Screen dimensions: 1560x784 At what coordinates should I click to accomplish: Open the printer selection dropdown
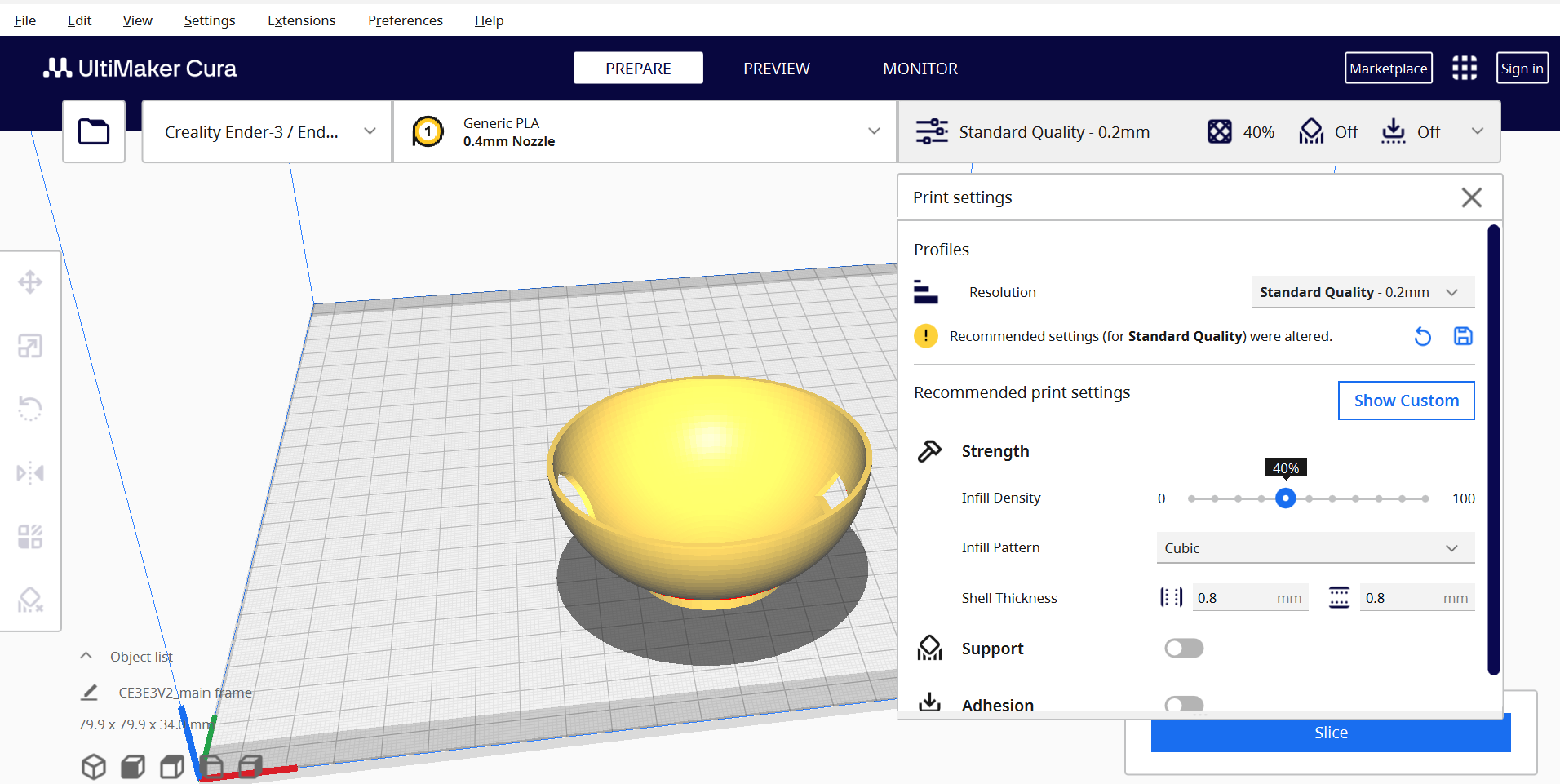[267, 131]
